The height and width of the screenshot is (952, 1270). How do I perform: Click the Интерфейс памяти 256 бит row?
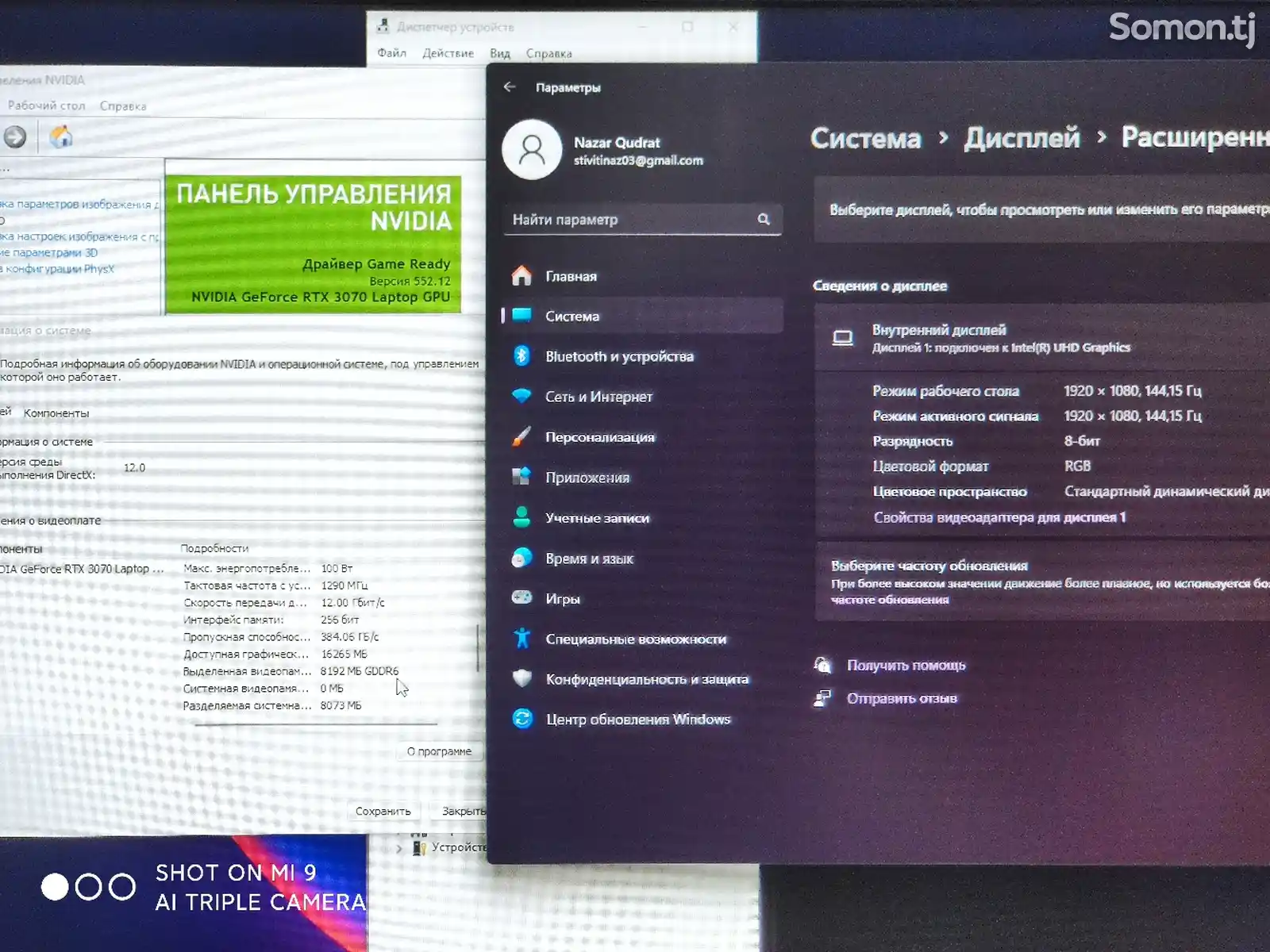click(271, 620)
